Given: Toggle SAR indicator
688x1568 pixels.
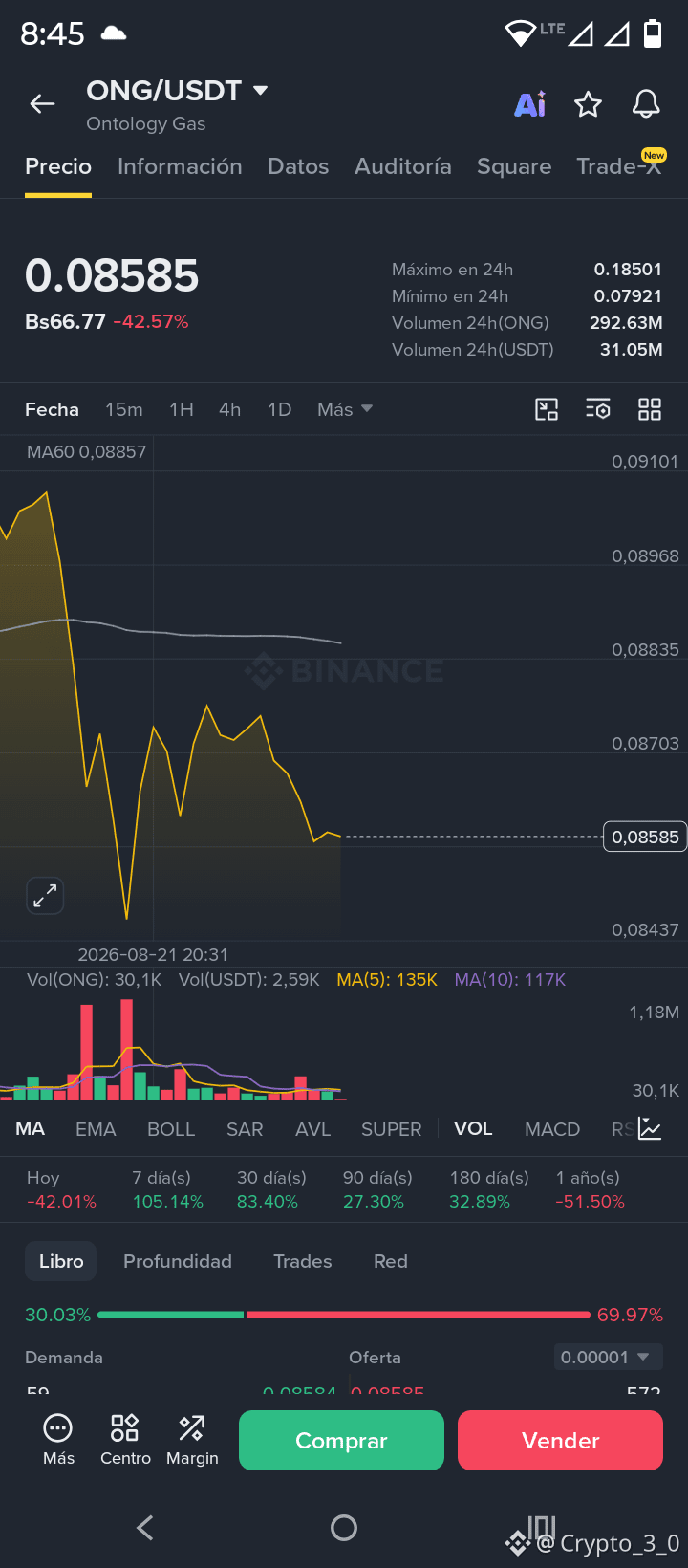Looking at the screenshot, I should (x=245, y=1129).
